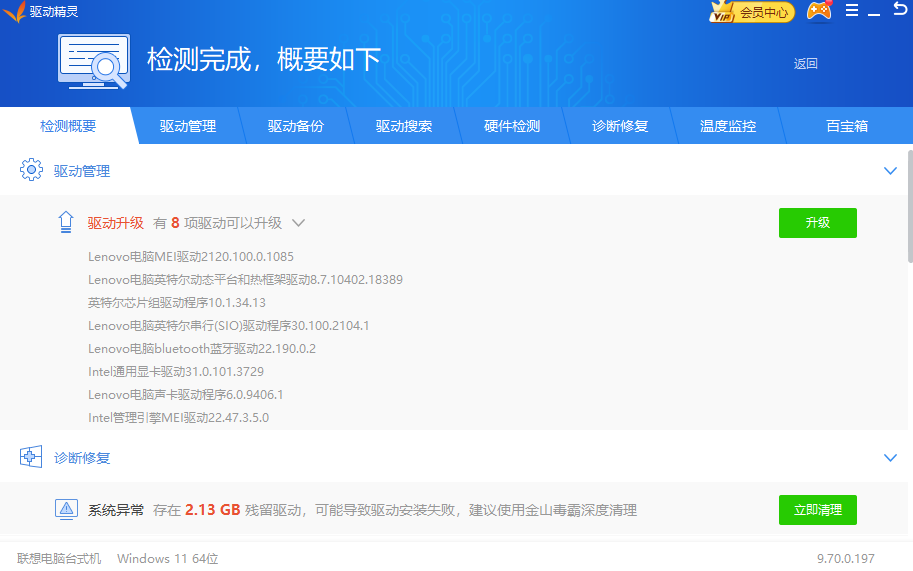Image resolution: width=913 pixels, height=571 pixels.
Task: Click the 诊断修复 medical kit icon
Action: pos(31,457)
